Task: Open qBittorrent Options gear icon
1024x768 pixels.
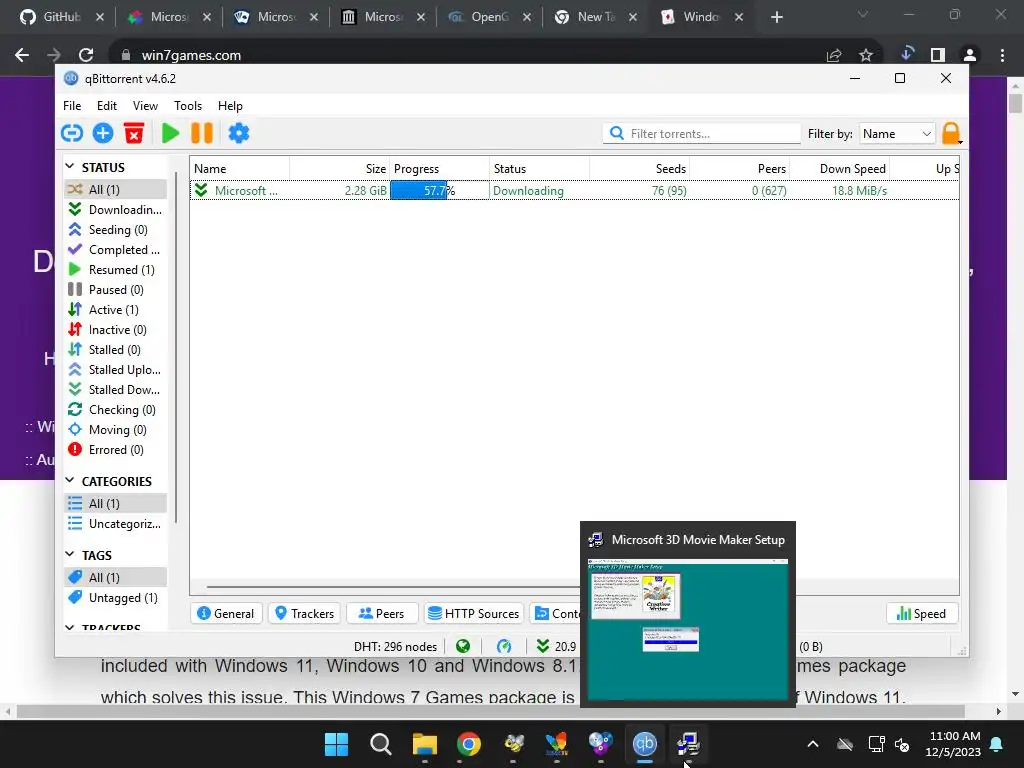Action: coord(238,133)
